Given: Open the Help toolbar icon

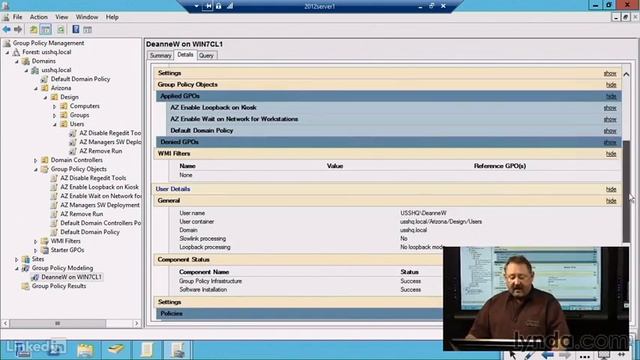Looking at the screenshot, I should click(76, 29).
